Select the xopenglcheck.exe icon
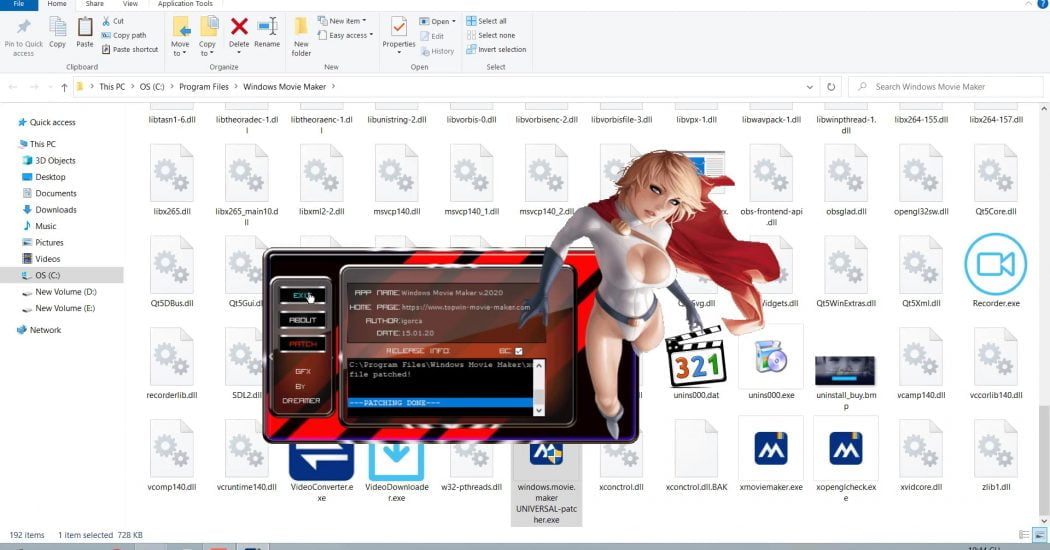The width and height of the screenshot is (1050, 550). point(846,448)
